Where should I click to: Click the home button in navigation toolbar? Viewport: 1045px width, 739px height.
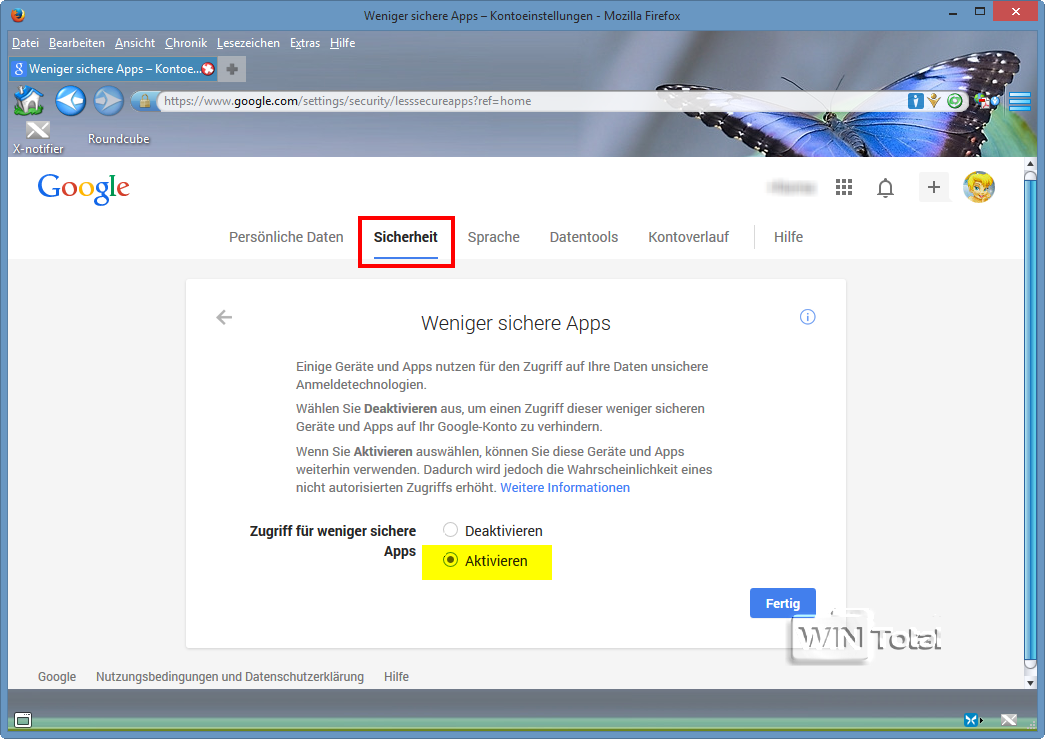coord(29,101)
